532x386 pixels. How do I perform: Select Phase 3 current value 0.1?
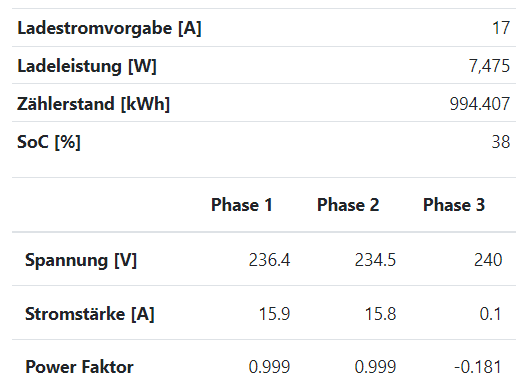point(491,314)
